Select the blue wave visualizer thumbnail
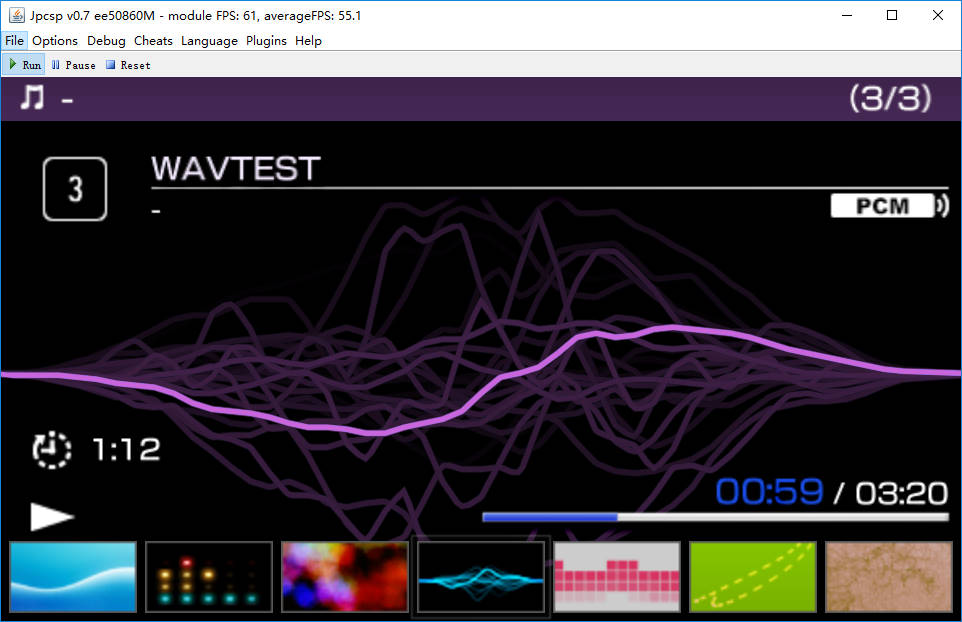The width and height of the screenshot is (962, 622). coord(73,577)
